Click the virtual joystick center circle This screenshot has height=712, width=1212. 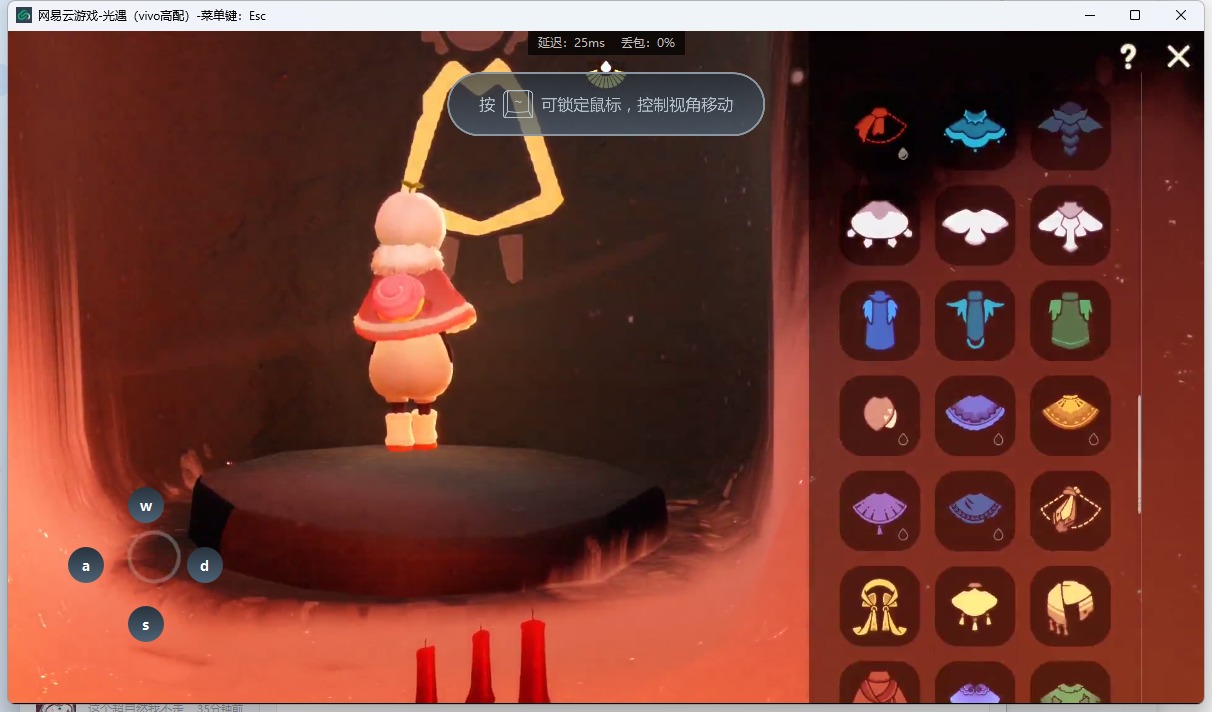[154, 558]
